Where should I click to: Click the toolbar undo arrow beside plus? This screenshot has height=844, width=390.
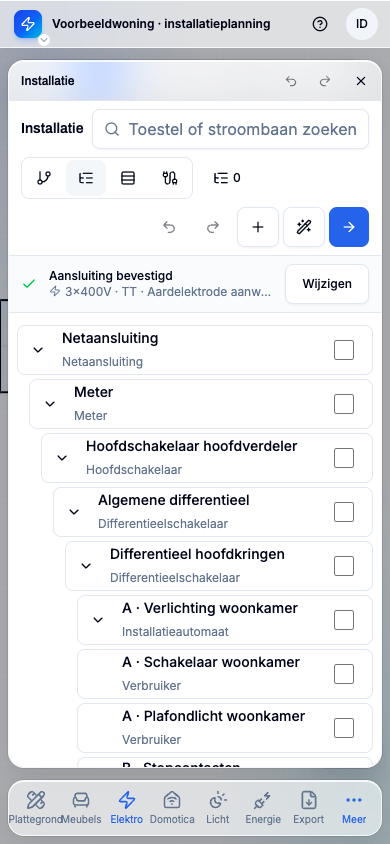tap(169, 227)
